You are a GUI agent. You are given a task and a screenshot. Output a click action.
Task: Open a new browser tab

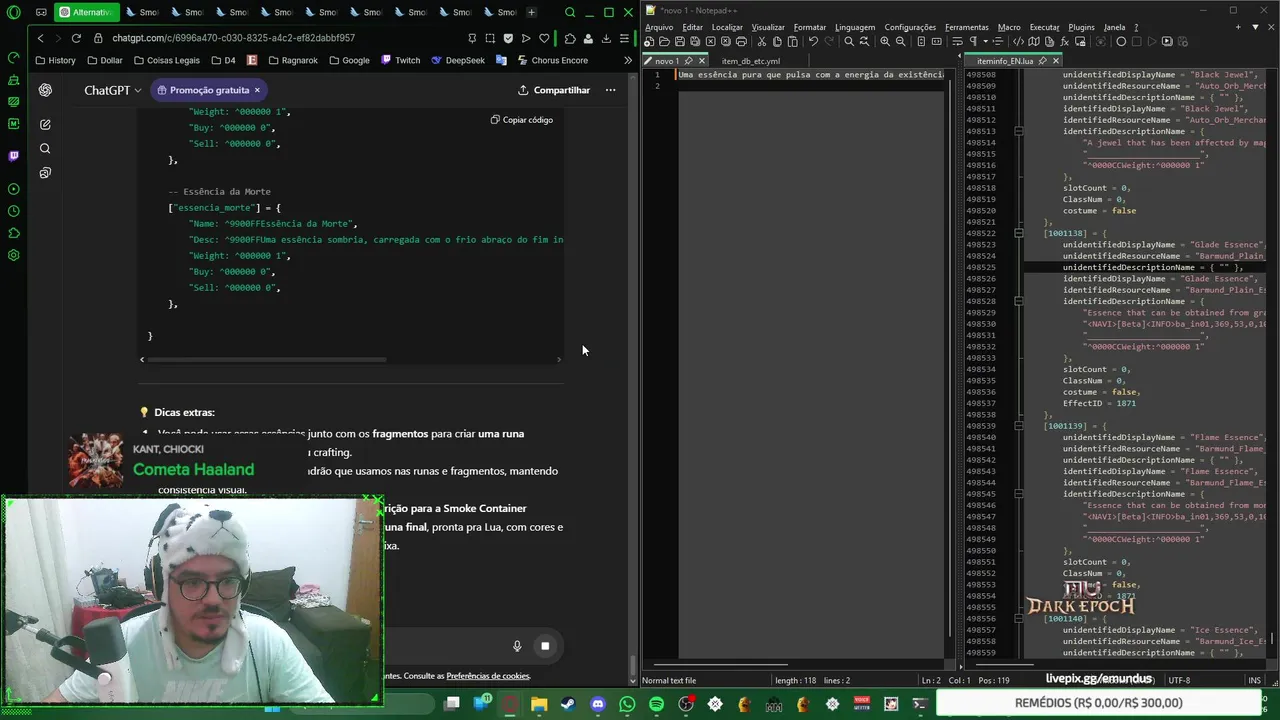point(531,12)
